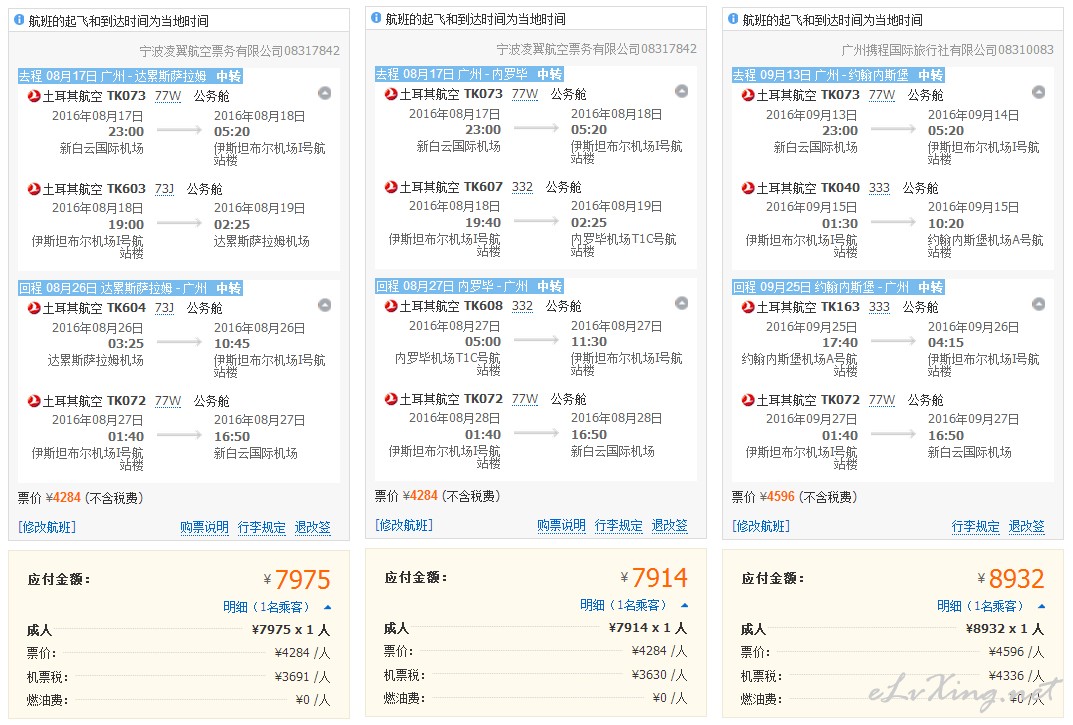
Task: Show 退改签 rules for the 内罗毕 itinerary
Action: [x=670, y=525]
